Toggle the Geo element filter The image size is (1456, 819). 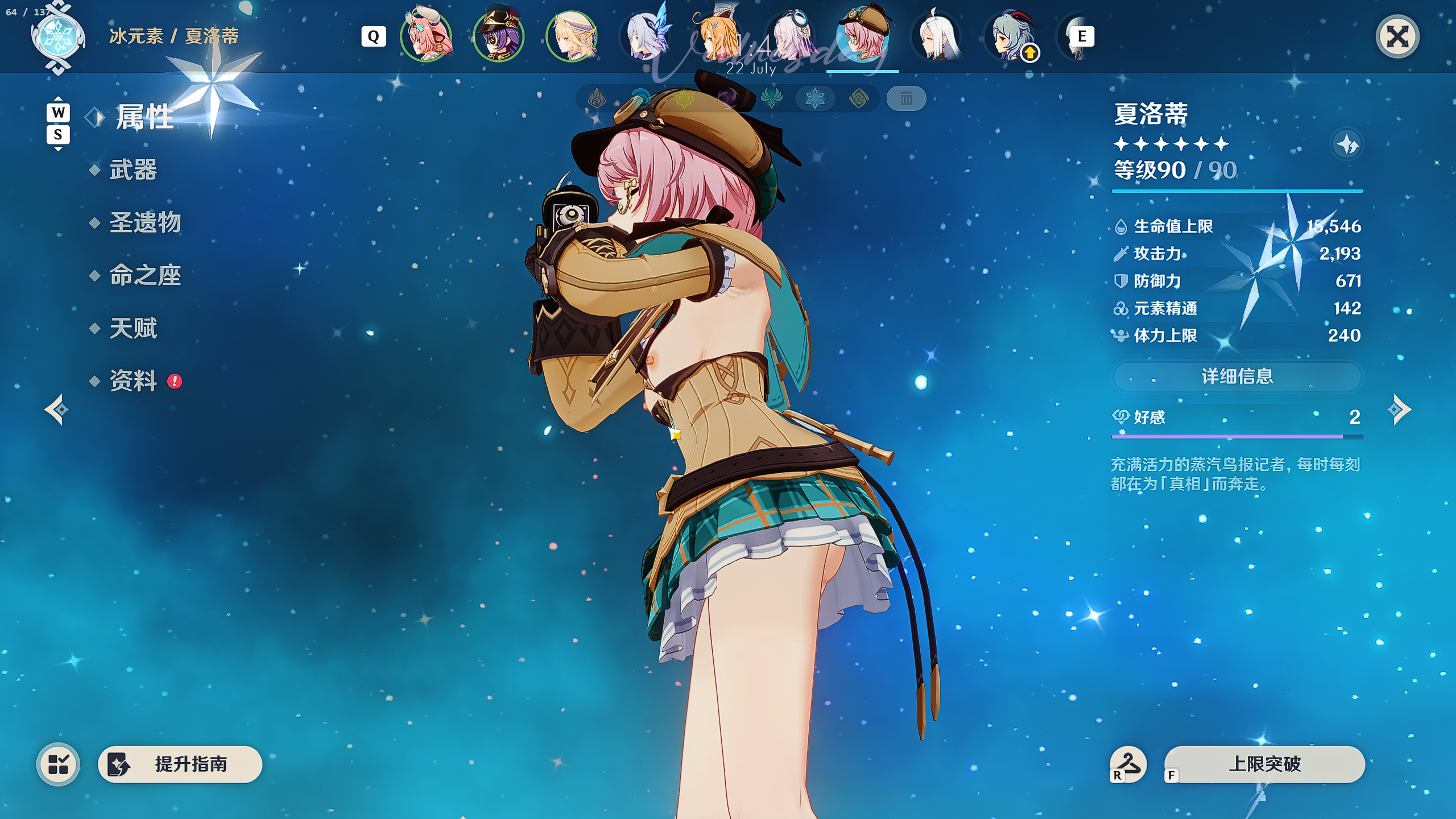[x=859, y=99]
